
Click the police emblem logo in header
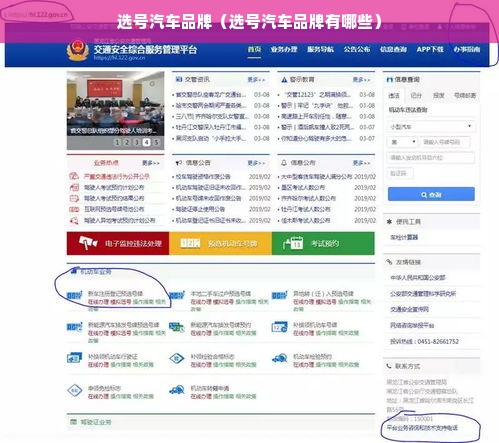point(77,51)
